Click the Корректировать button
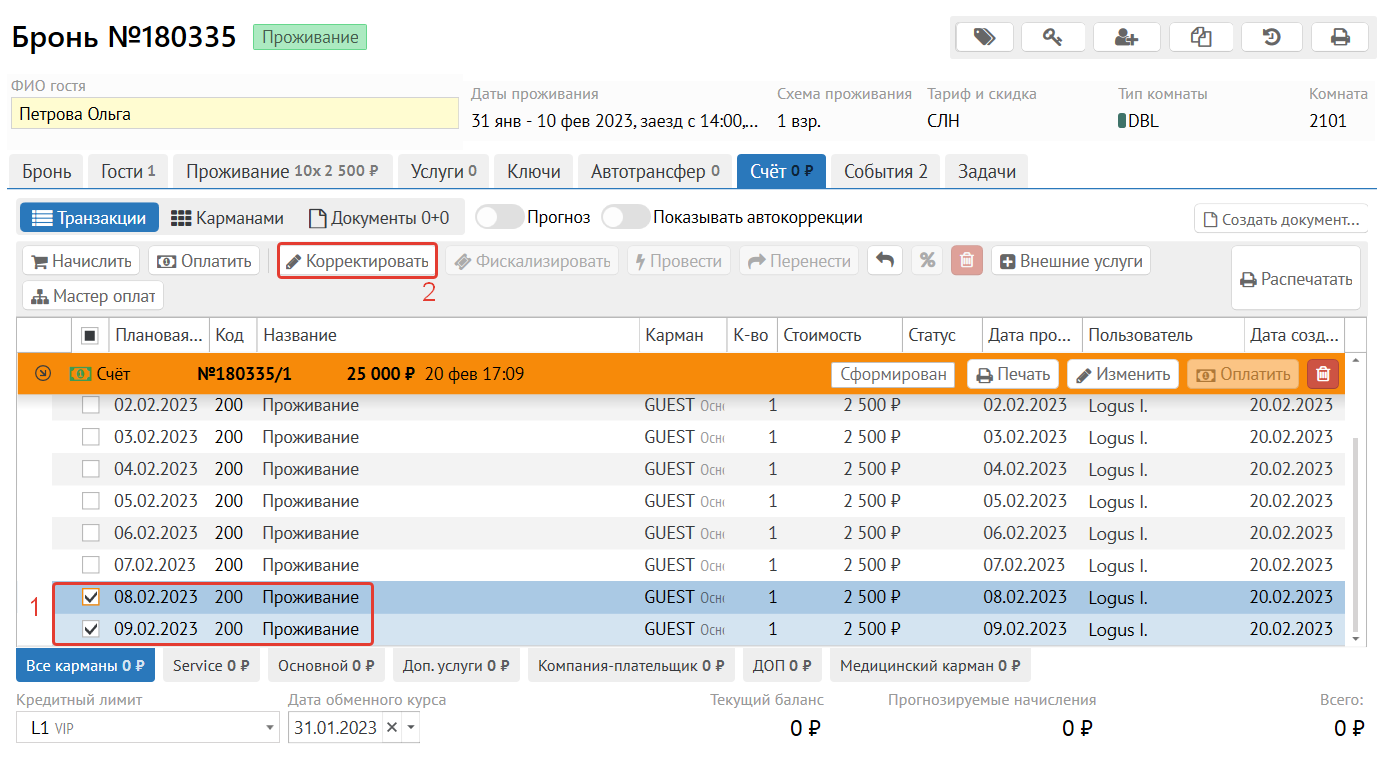The width and height of the screenshot is (1377, 765). tap(357, 261)
